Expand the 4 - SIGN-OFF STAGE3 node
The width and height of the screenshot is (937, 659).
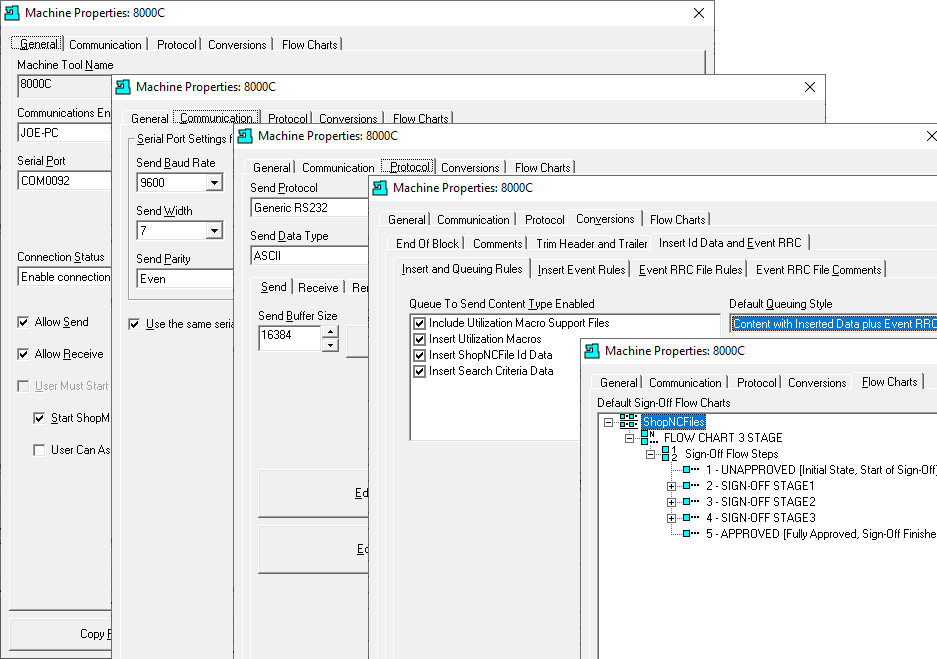click(671, 518)
